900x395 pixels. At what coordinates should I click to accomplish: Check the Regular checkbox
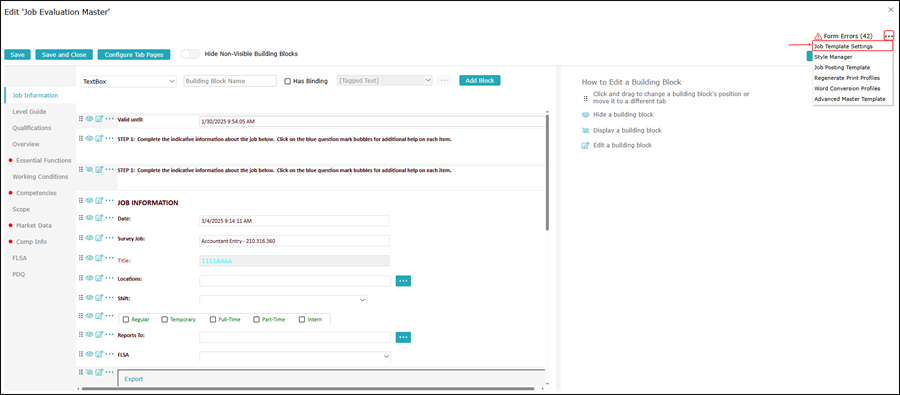coord(126,320)
